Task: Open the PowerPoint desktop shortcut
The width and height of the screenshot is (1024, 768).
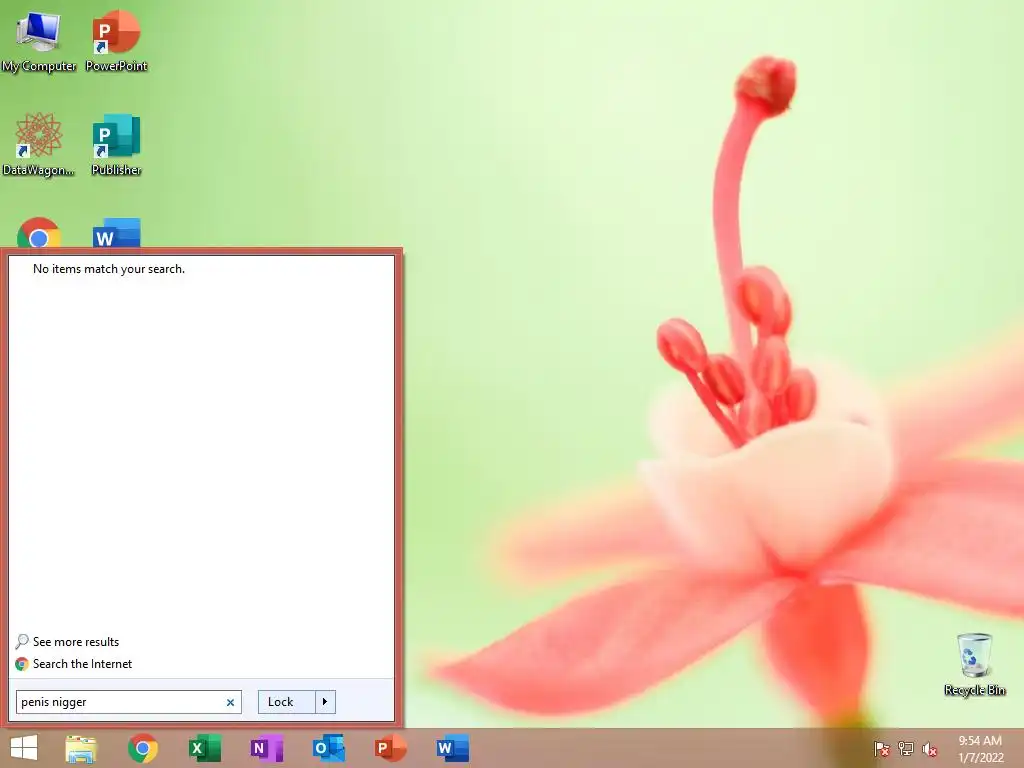Action: click(116, 41)
